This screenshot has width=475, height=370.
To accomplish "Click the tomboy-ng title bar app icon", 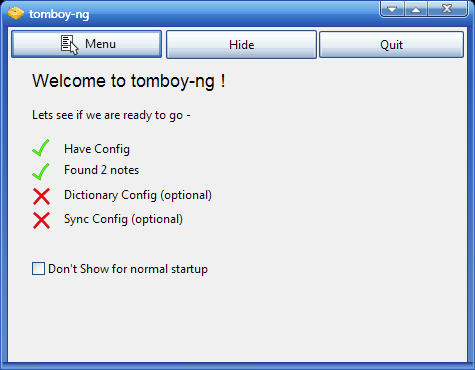I will click(x=16, y=13).
